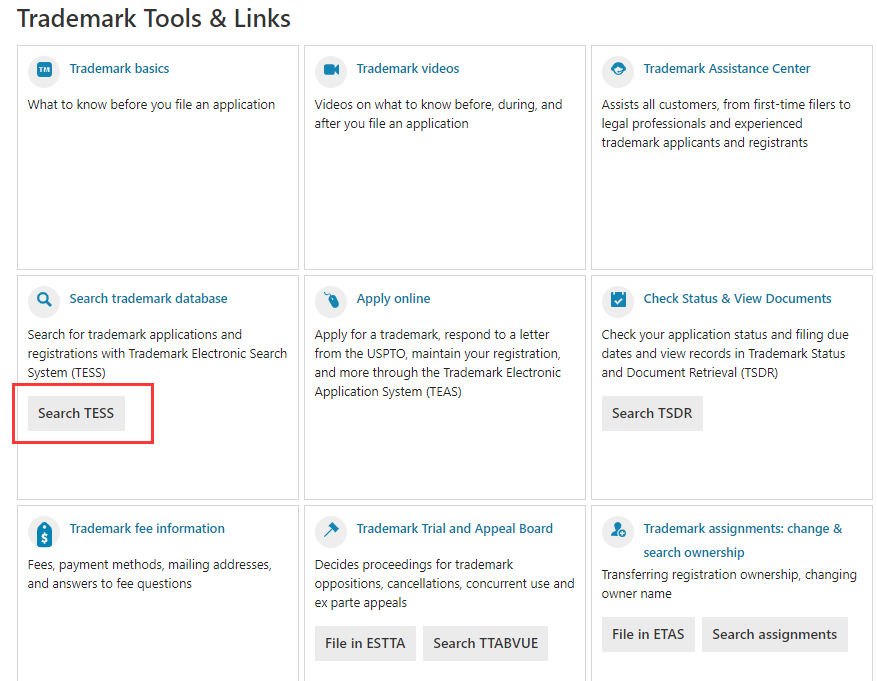Image resolution: width=877 pixels, height=681 pixels.
Task: Click the Trademark Assistance Center headset icon
Action: (x=618, y=70)
